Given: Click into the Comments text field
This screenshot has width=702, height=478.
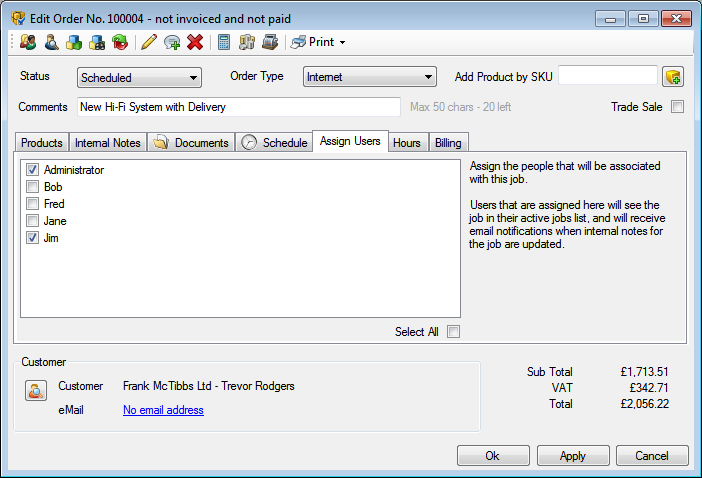Looking at the screenshot, I should tap(238, 107).
